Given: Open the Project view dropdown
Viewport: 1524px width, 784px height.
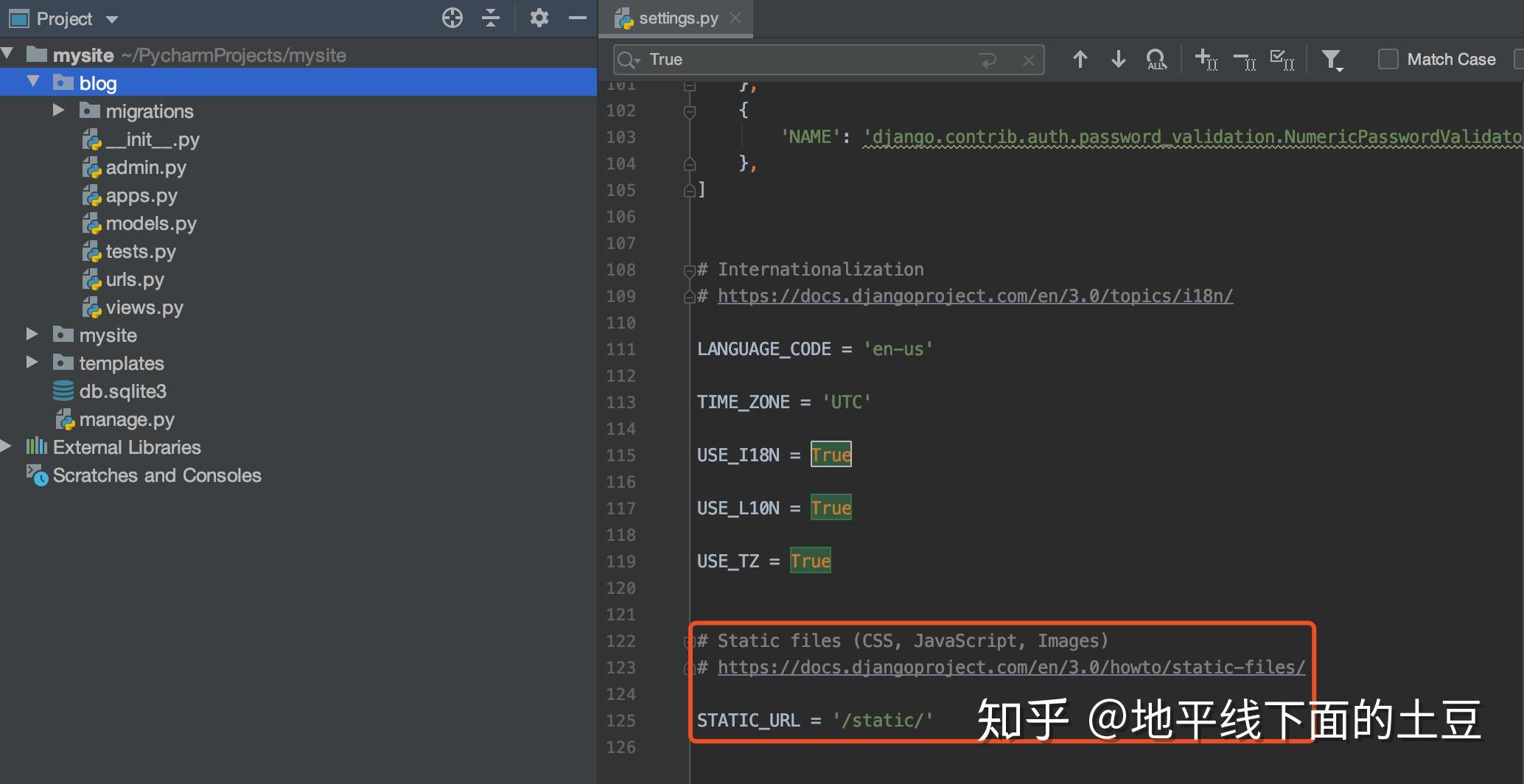Looking at the screenshot, I should [112, 19].
